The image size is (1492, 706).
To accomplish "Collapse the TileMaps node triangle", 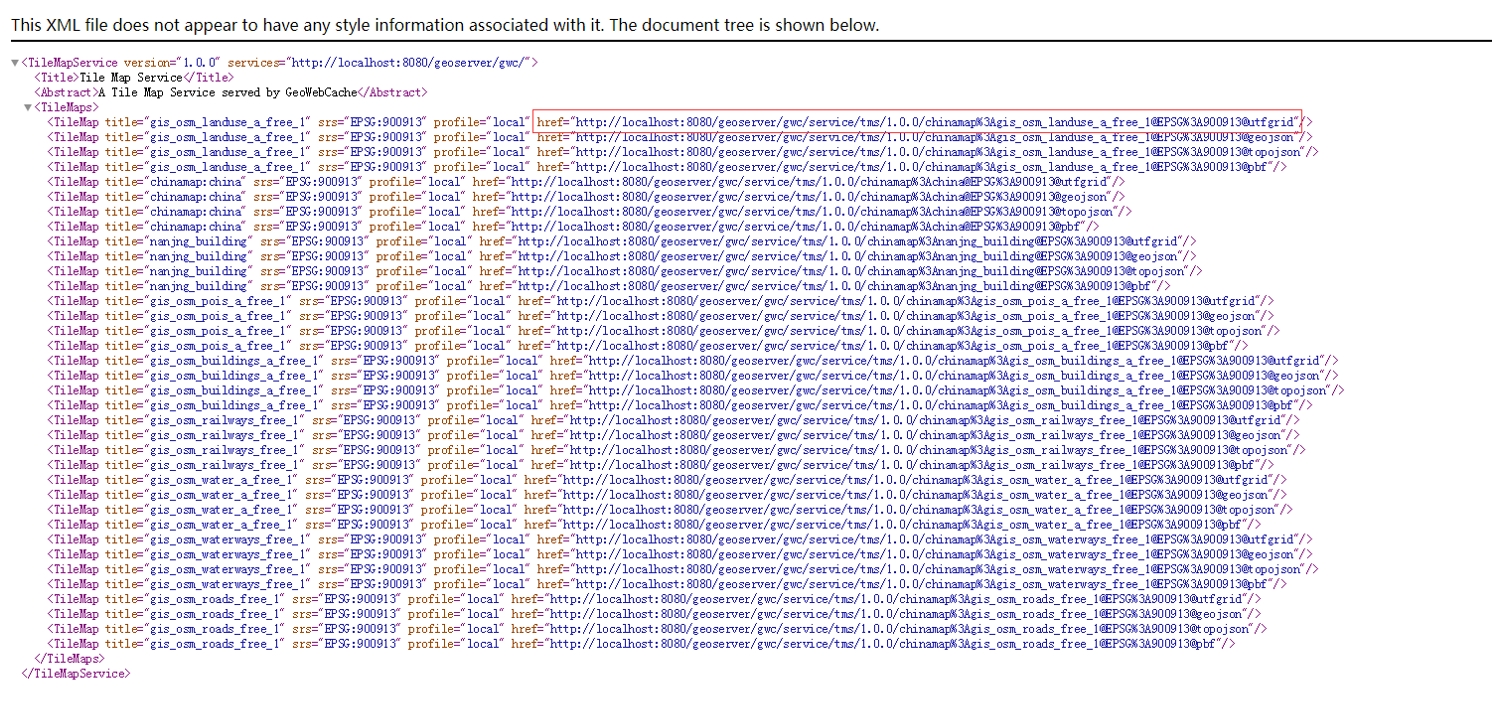I will point(28,107).
